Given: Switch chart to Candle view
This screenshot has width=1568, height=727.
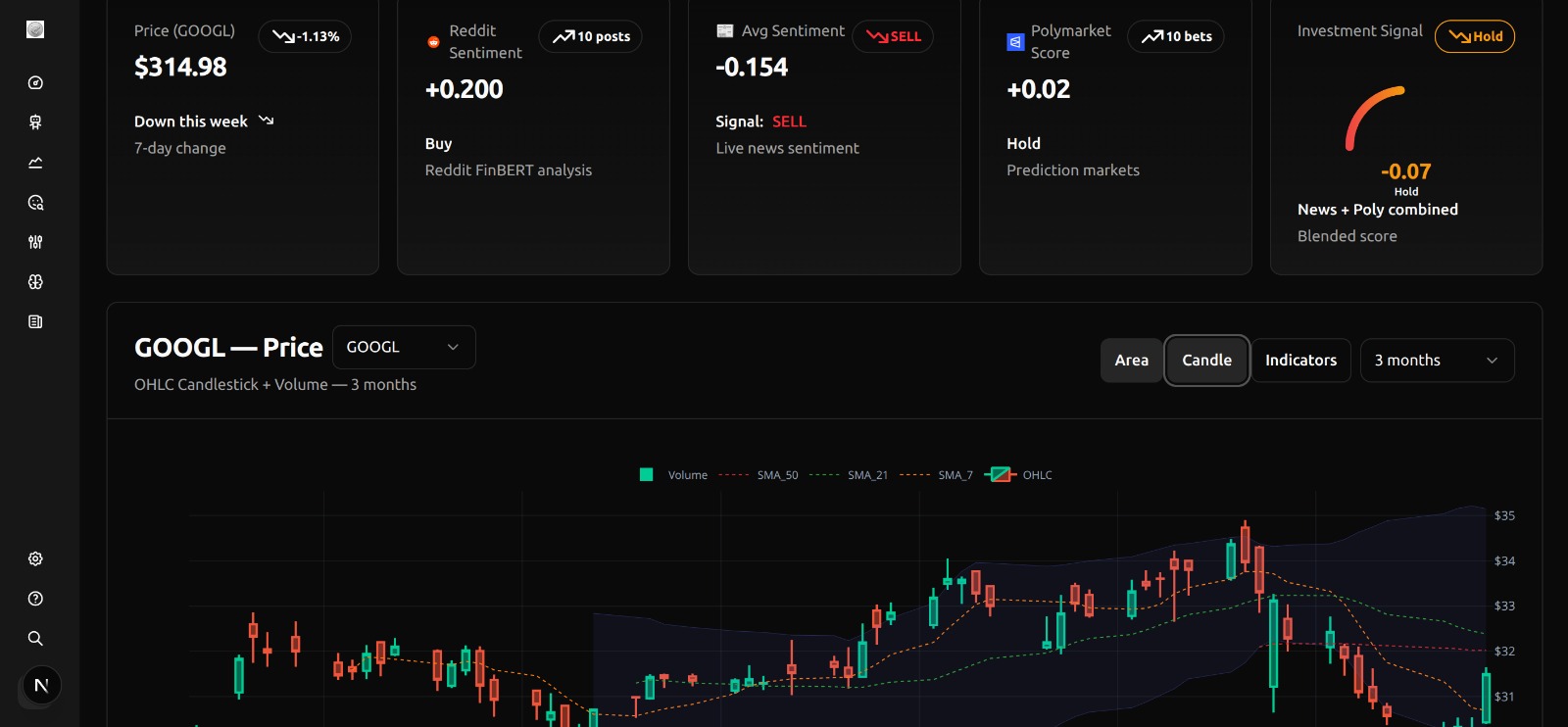Looking at the screenshot, I should point(1206,361).
